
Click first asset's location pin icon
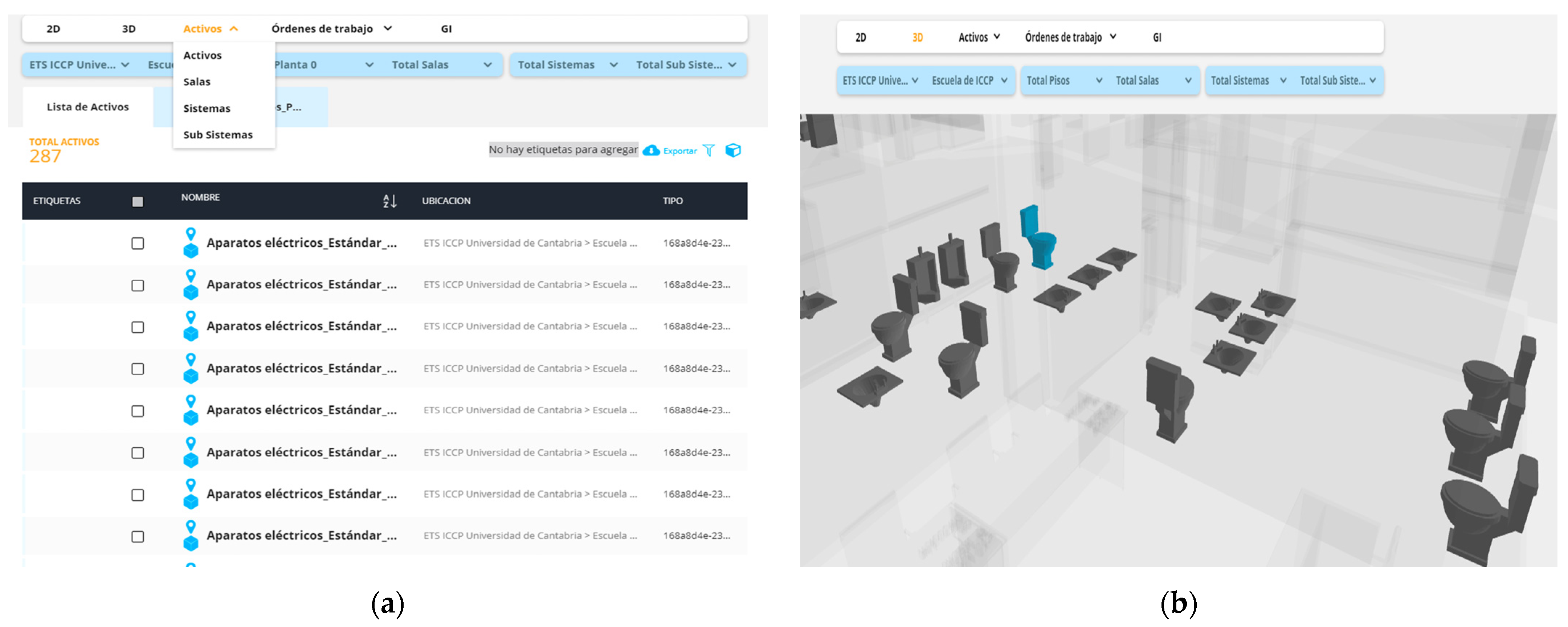[x=191, y=234]
